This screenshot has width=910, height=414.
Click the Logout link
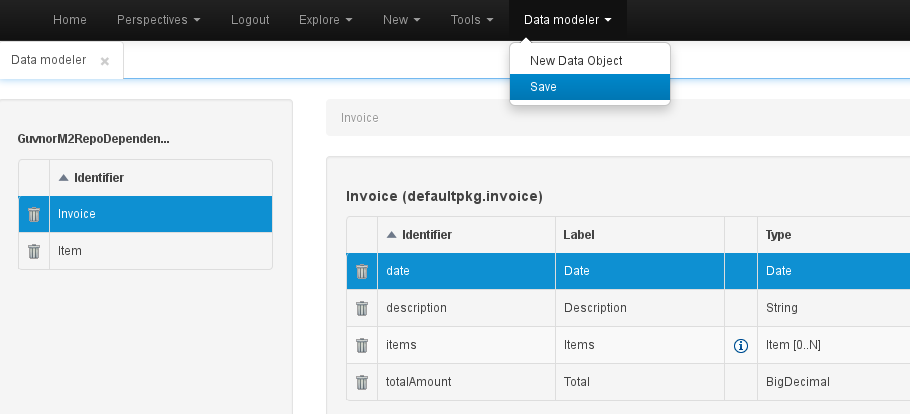tap(250, 20)
